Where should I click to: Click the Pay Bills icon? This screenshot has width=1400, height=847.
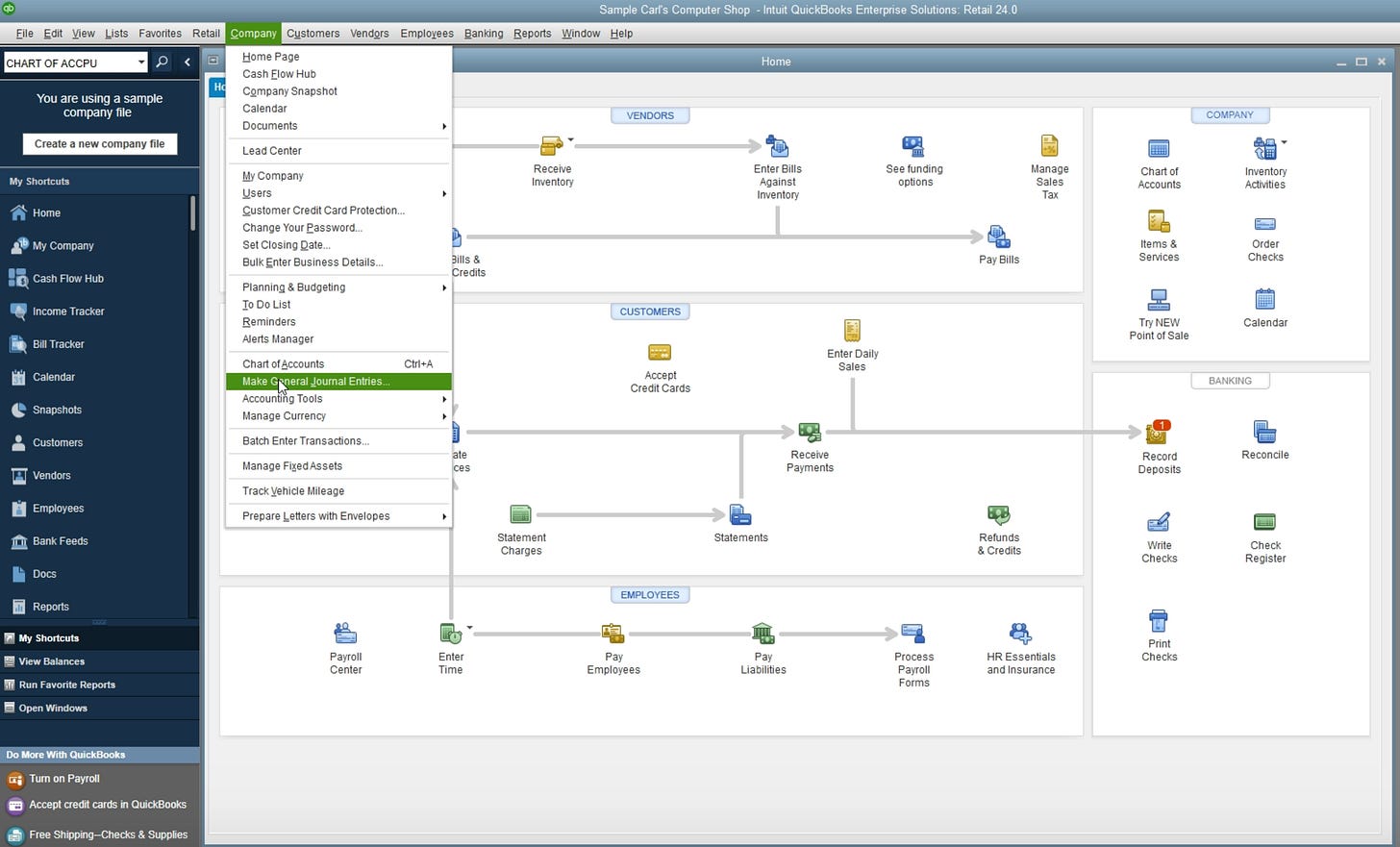pos(998,237)
